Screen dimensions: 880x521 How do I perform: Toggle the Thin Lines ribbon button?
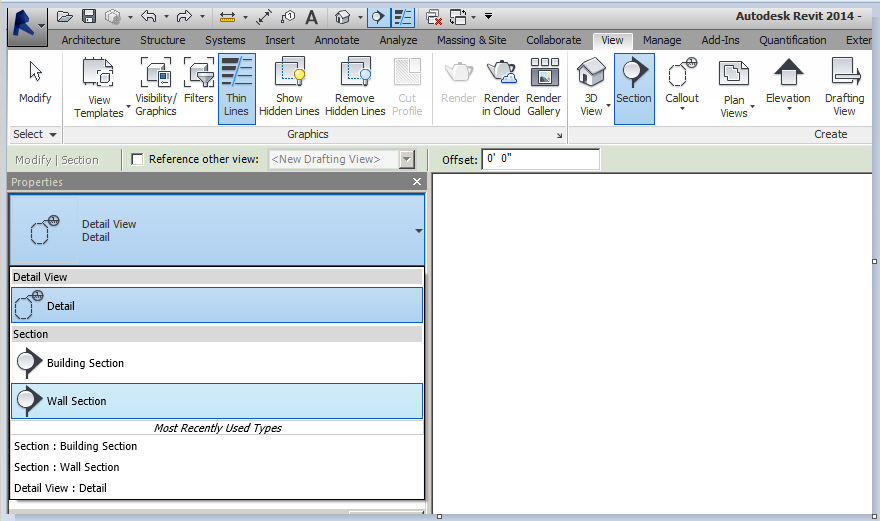[x=236, y=88]
